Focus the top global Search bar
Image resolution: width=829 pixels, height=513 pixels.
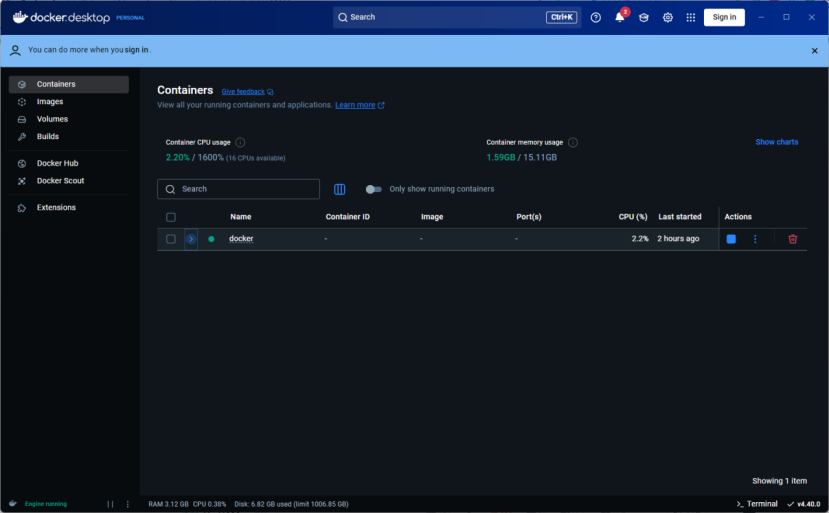(x=457, y=17)
